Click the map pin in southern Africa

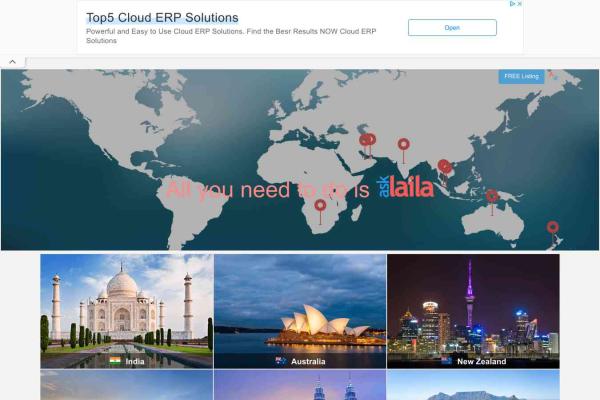[320, 207]
